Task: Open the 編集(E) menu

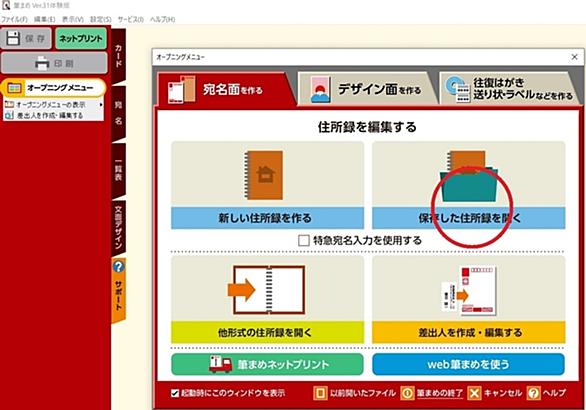Action: pos(45,19)
